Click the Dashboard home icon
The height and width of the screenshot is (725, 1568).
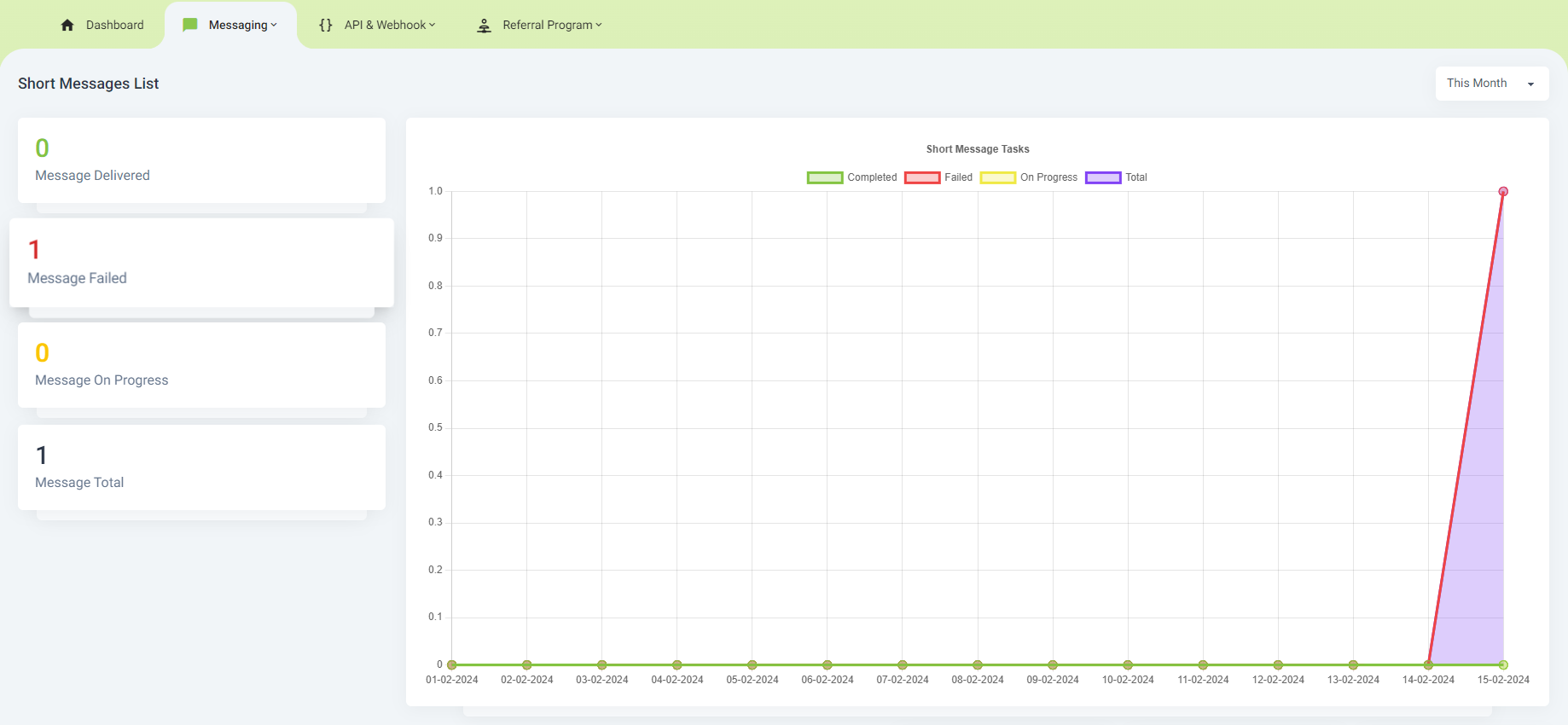[x=67, y=25]
